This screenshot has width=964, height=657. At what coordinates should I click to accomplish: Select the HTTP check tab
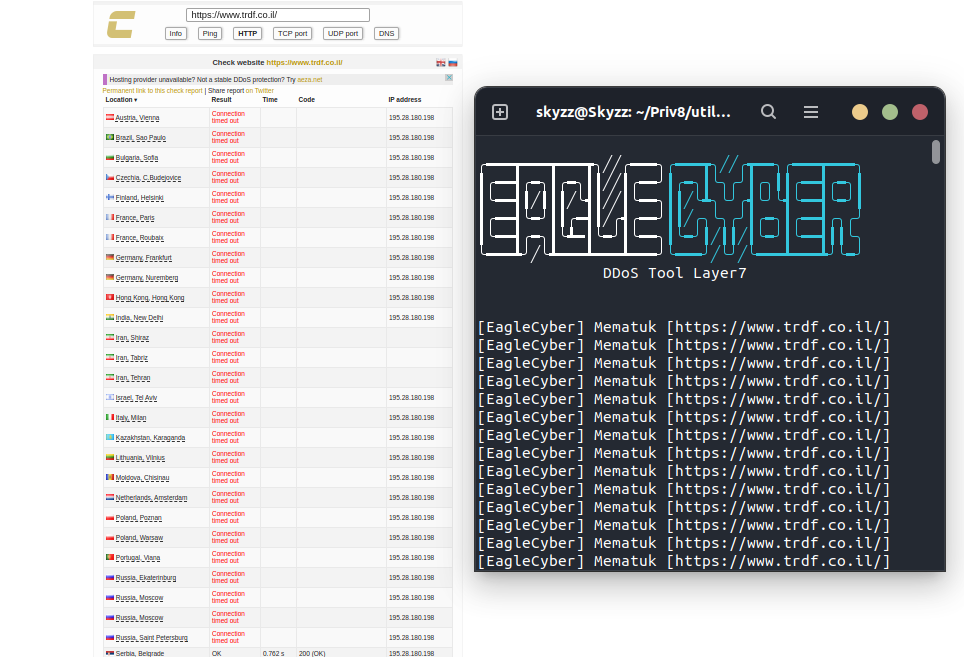[248, 34]
